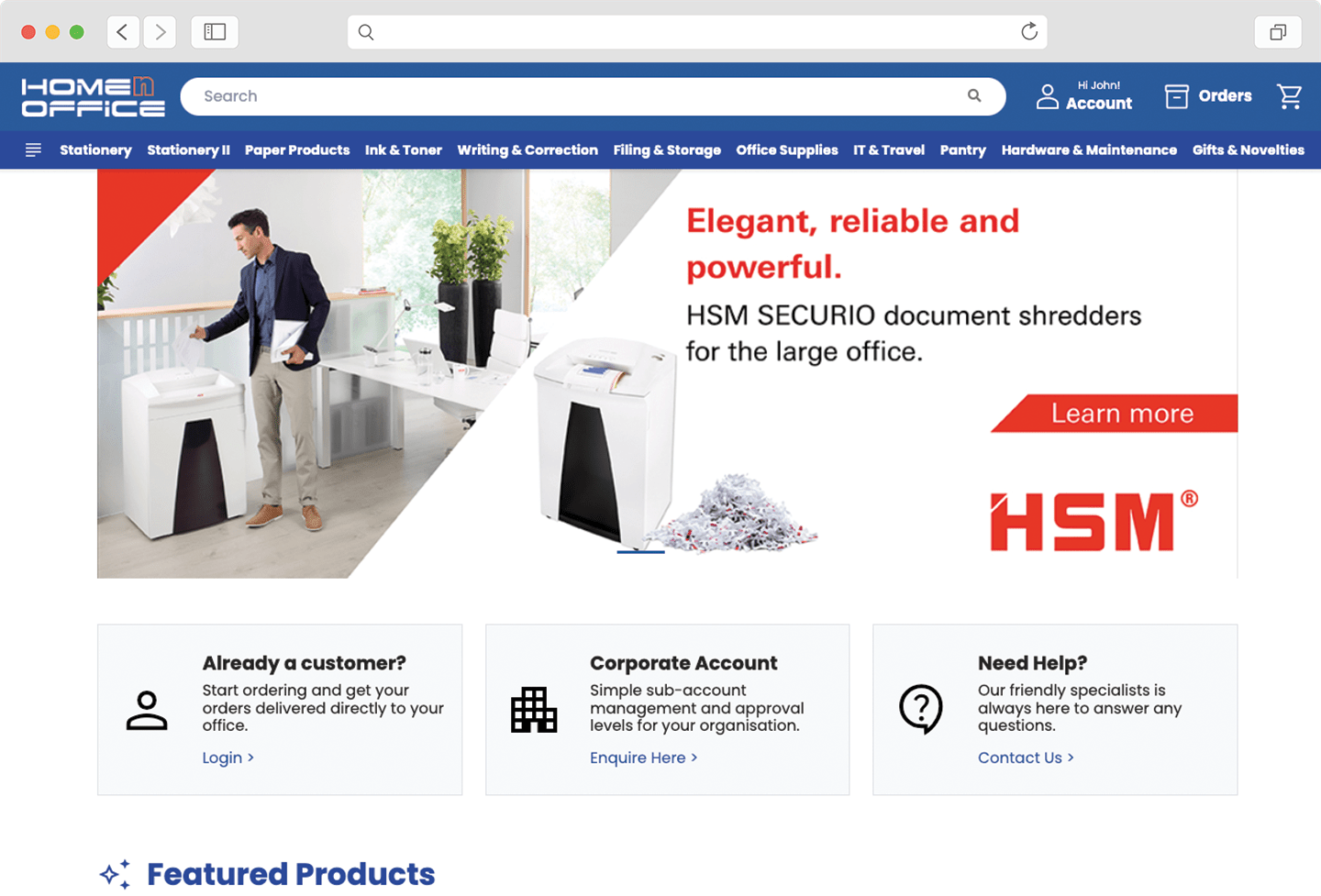The height and width of the screenshot is (896, 1321).
Task: Open the Paper Products category
Action: tap(297, 150)
